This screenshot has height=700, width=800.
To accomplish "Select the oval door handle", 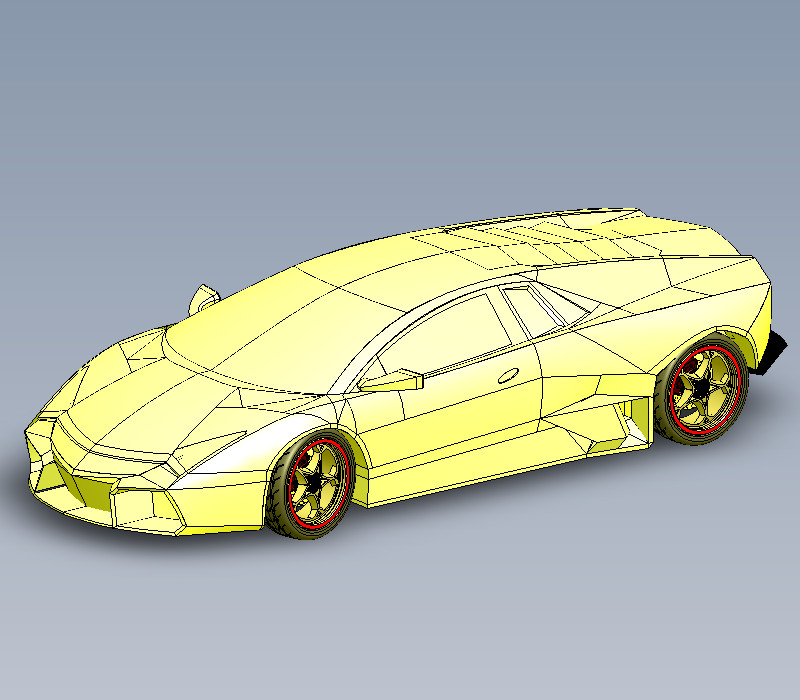I will [x=508, y=376].
